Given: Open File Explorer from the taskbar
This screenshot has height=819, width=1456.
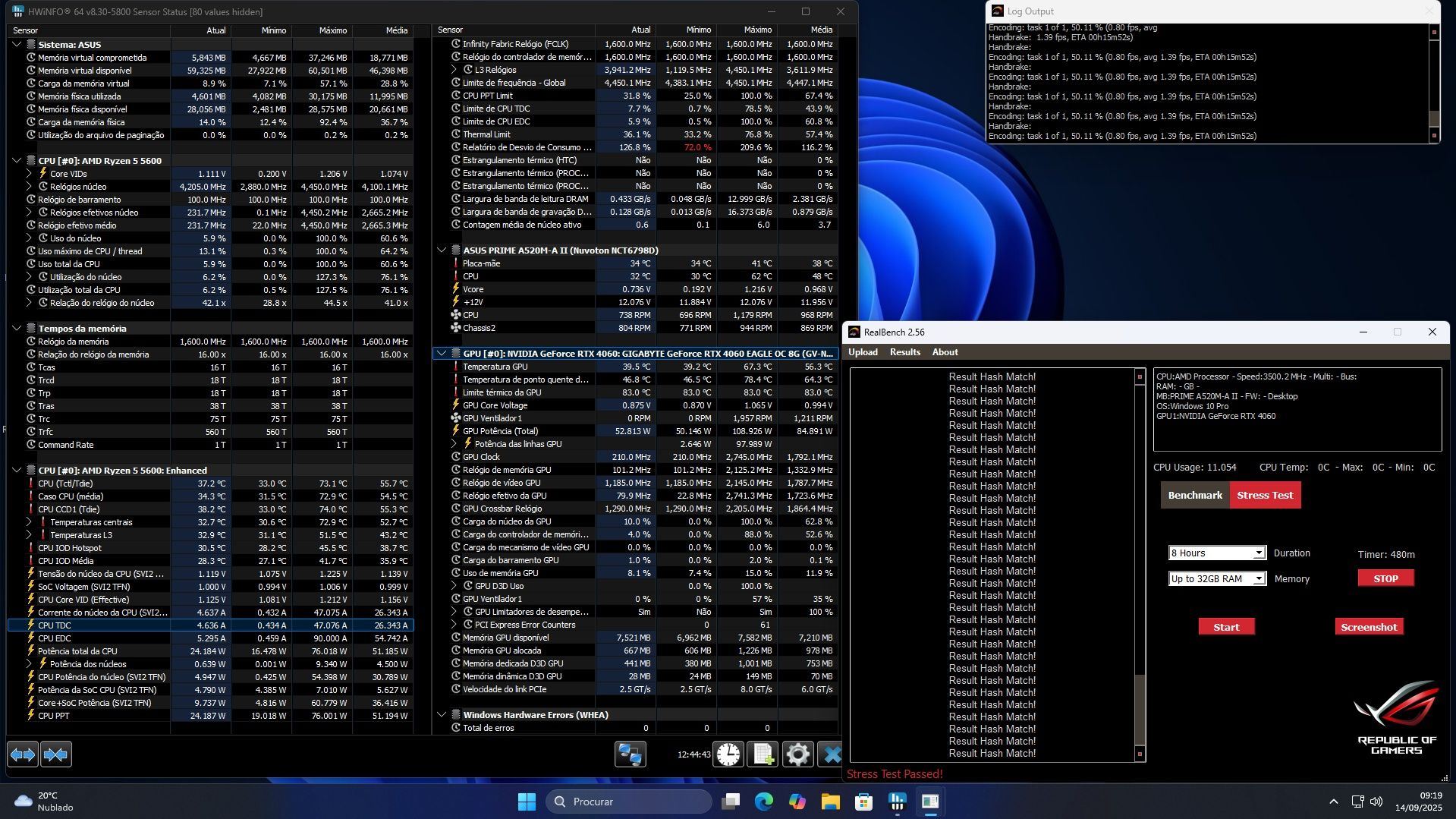Looking at the screenshot, I should (x=831, y=802).
